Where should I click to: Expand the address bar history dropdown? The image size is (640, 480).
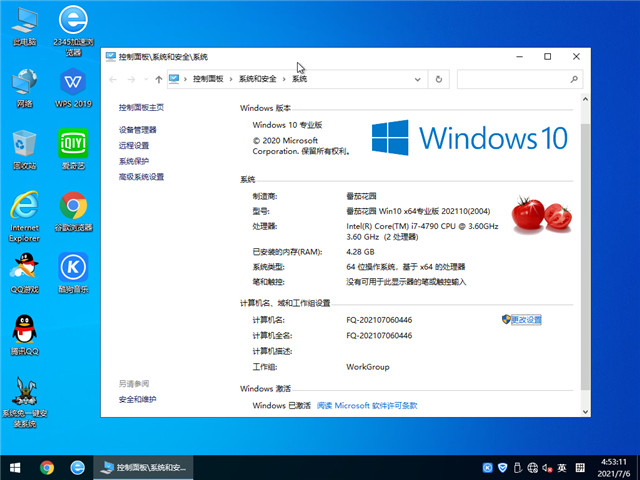coord(426,79)
